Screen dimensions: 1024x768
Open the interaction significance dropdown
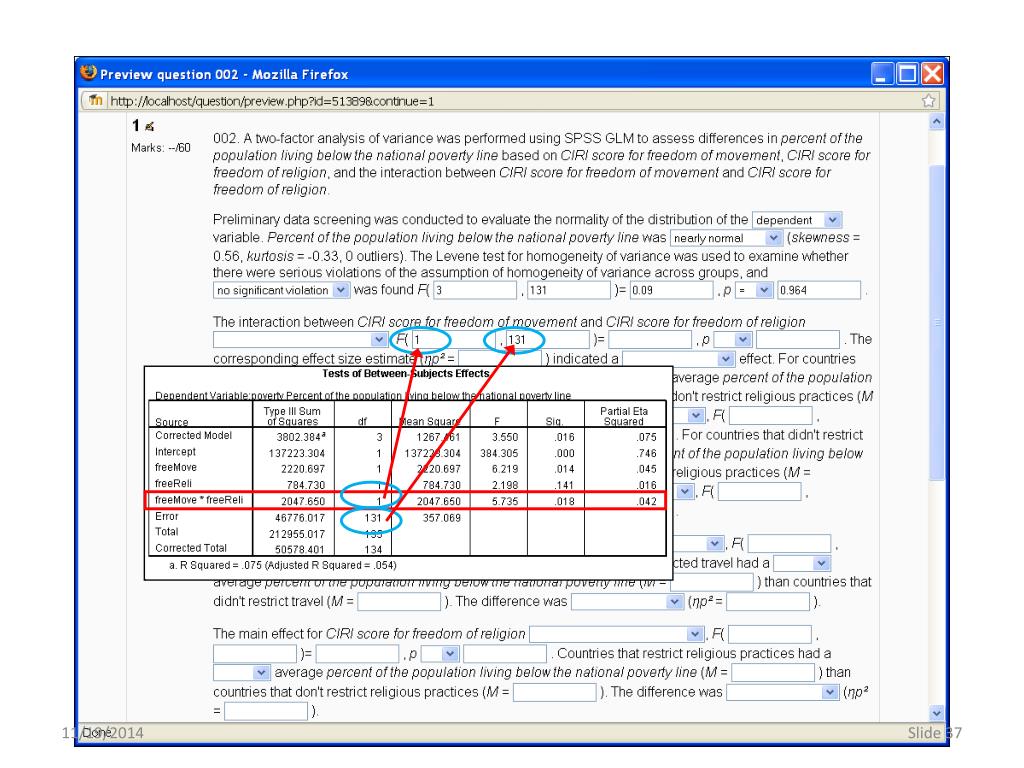point(300,340)
